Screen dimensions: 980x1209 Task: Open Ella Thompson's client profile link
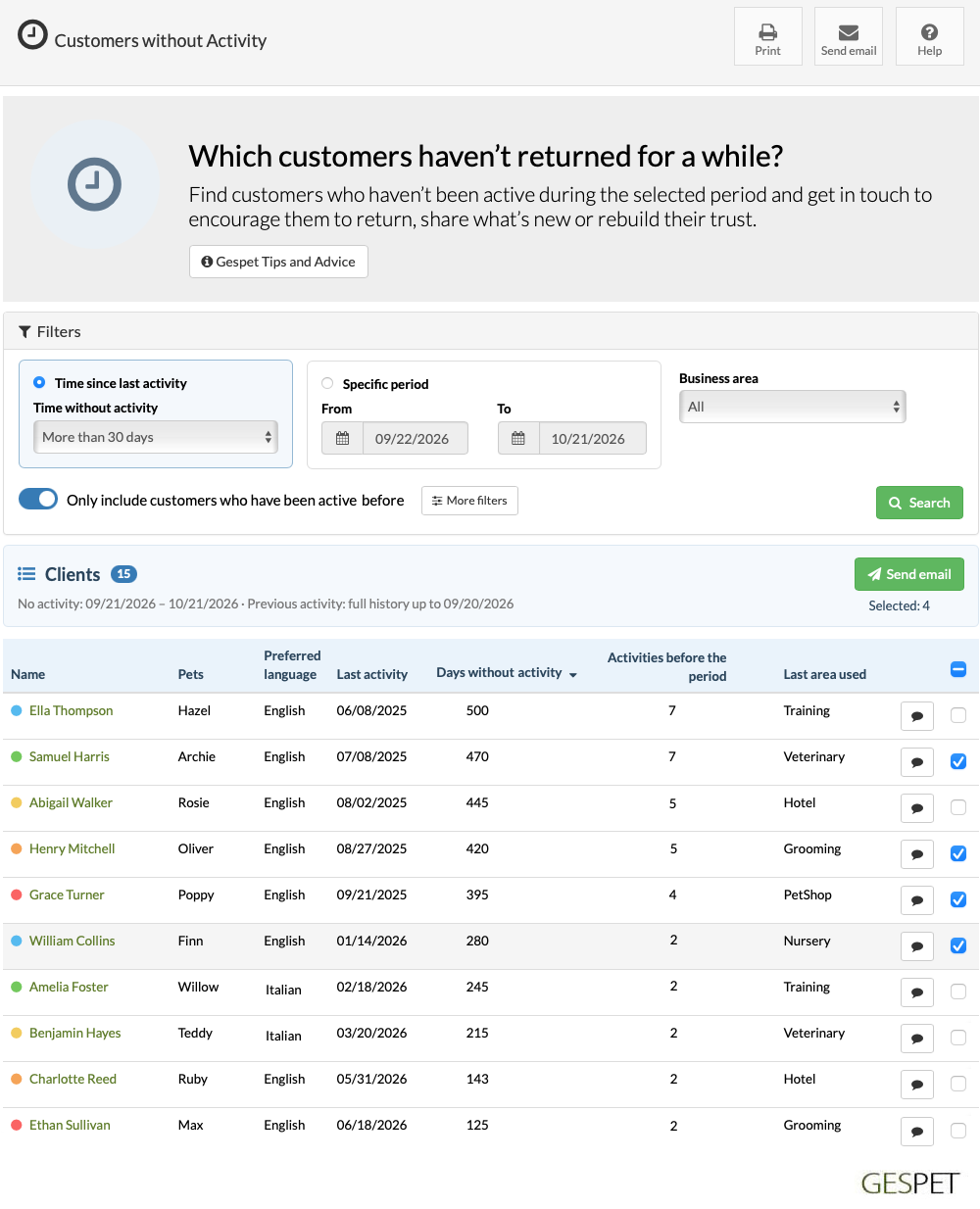(71, 710)
